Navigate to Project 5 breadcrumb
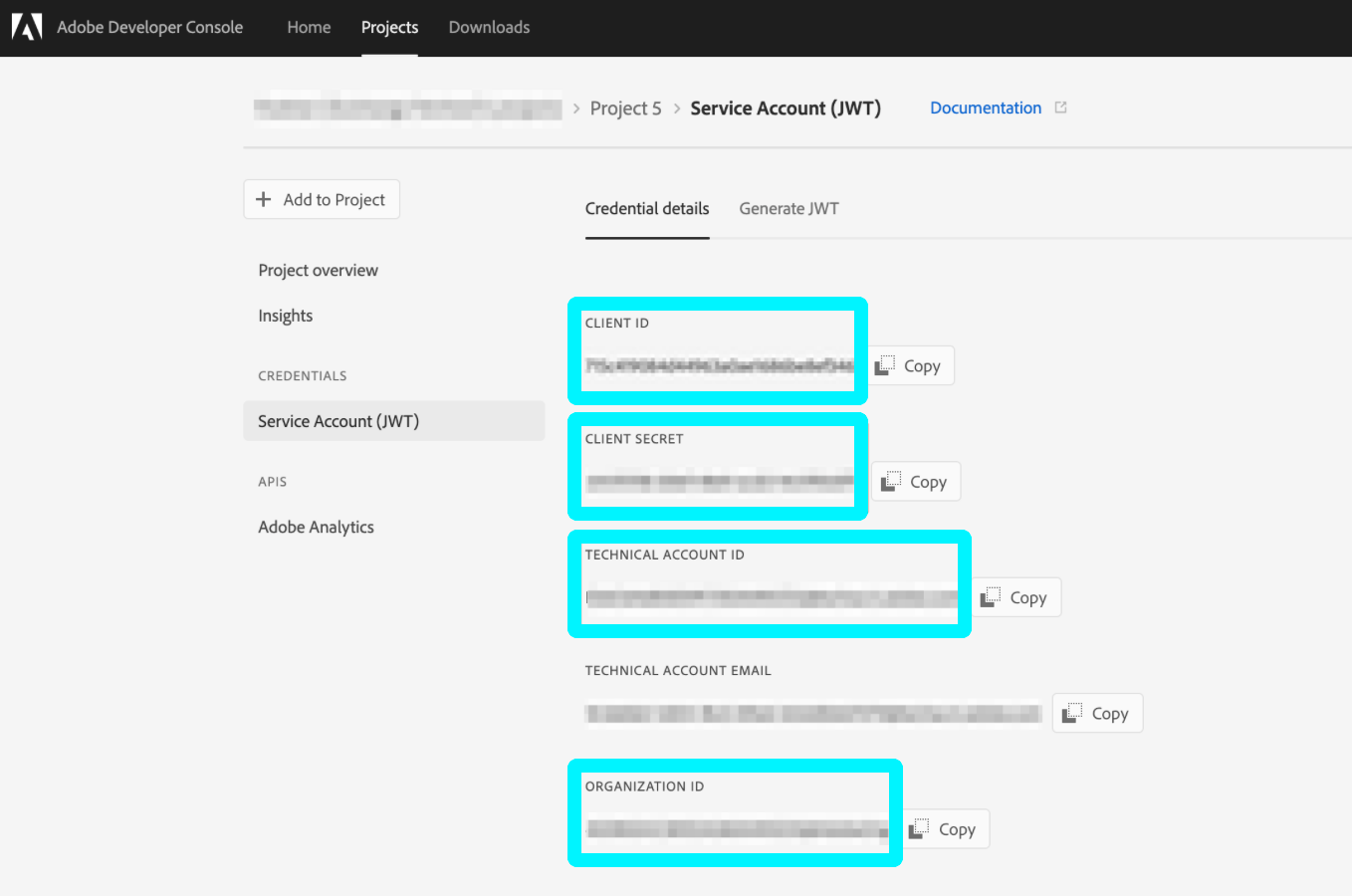This screenshot has width=1352, height=896. pos(625,108)
